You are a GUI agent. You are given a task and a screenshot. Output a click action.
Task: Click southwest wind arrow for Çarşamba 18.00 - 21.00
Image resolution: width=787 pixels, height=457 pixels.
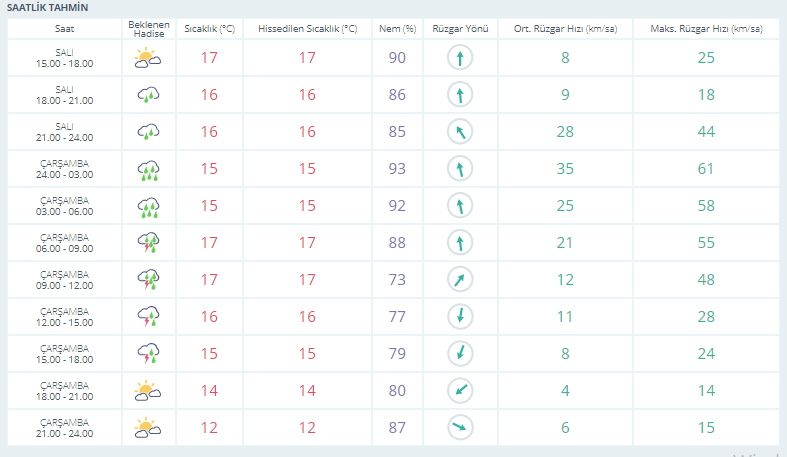[x=460, y=391]
